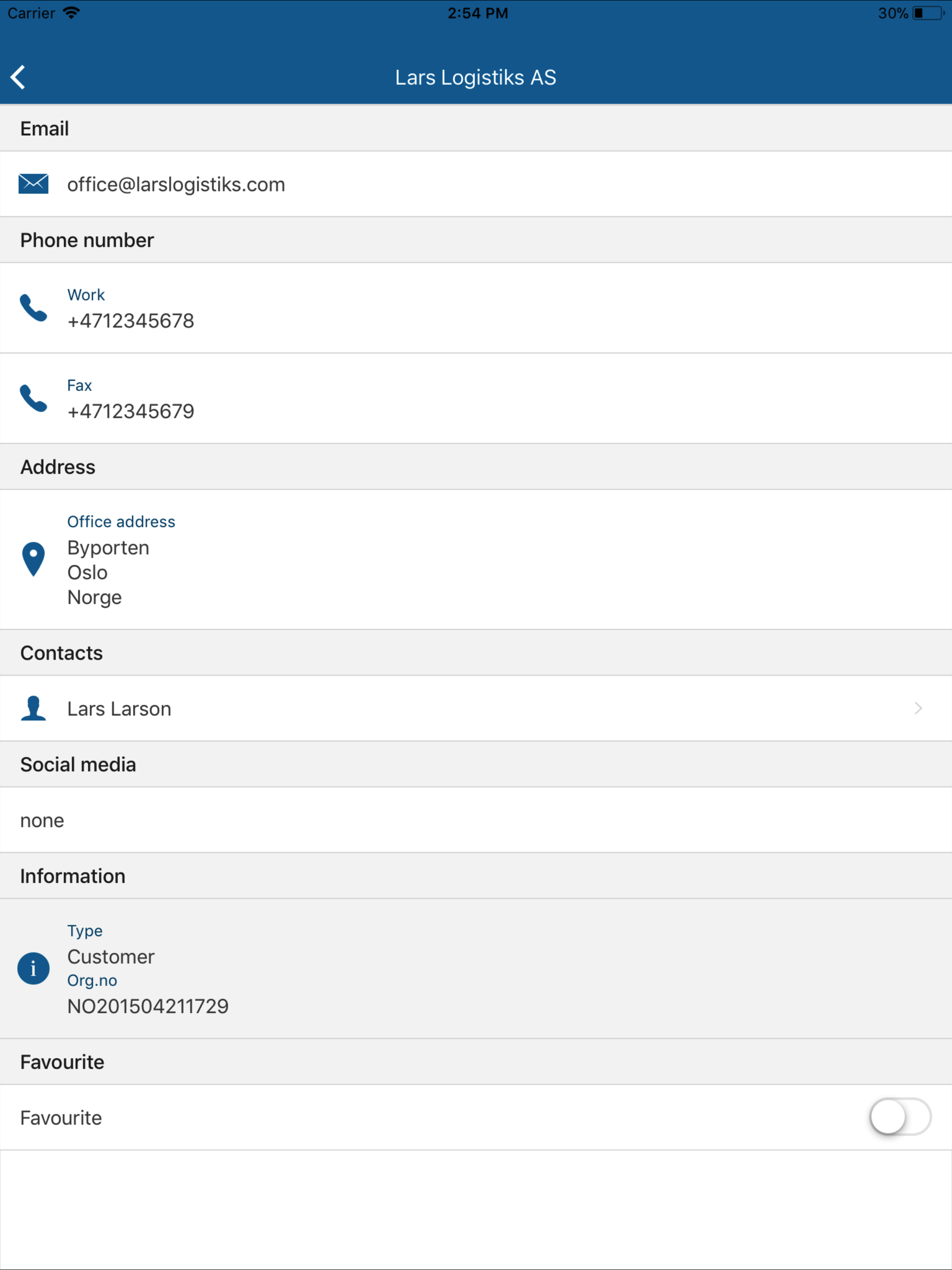
Task: Tap the Fax phone handset icon
Action: coord(33,398)
